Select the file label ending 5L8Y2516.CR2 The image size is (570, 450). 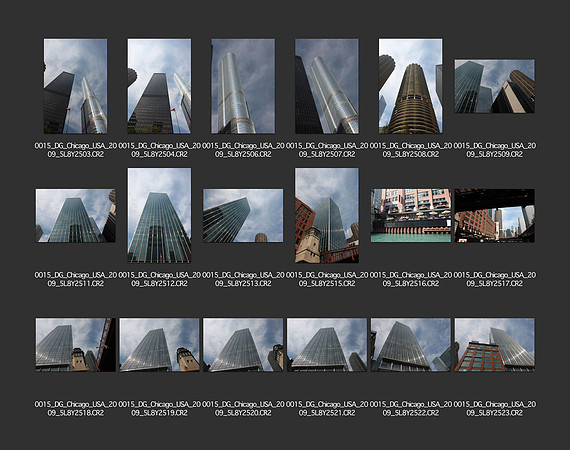tap(411, 279)
